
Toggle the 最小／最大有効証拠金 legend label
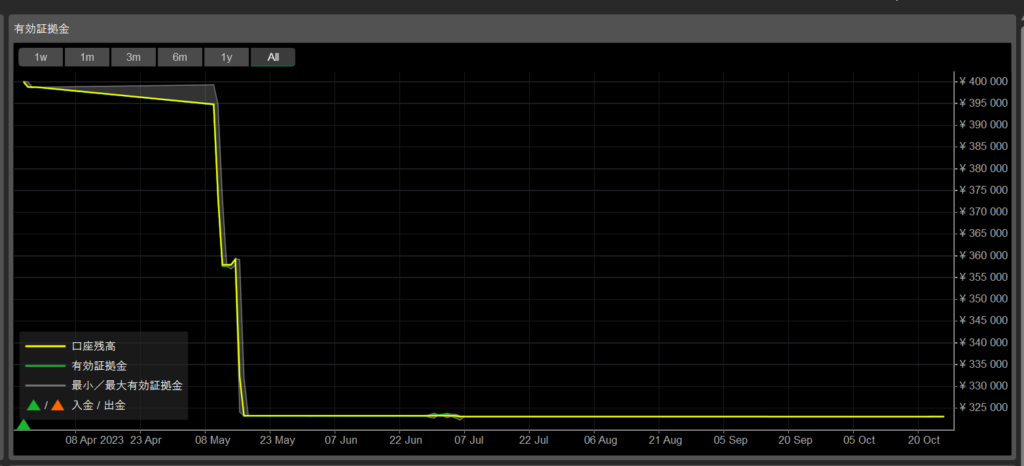point(126,385)
